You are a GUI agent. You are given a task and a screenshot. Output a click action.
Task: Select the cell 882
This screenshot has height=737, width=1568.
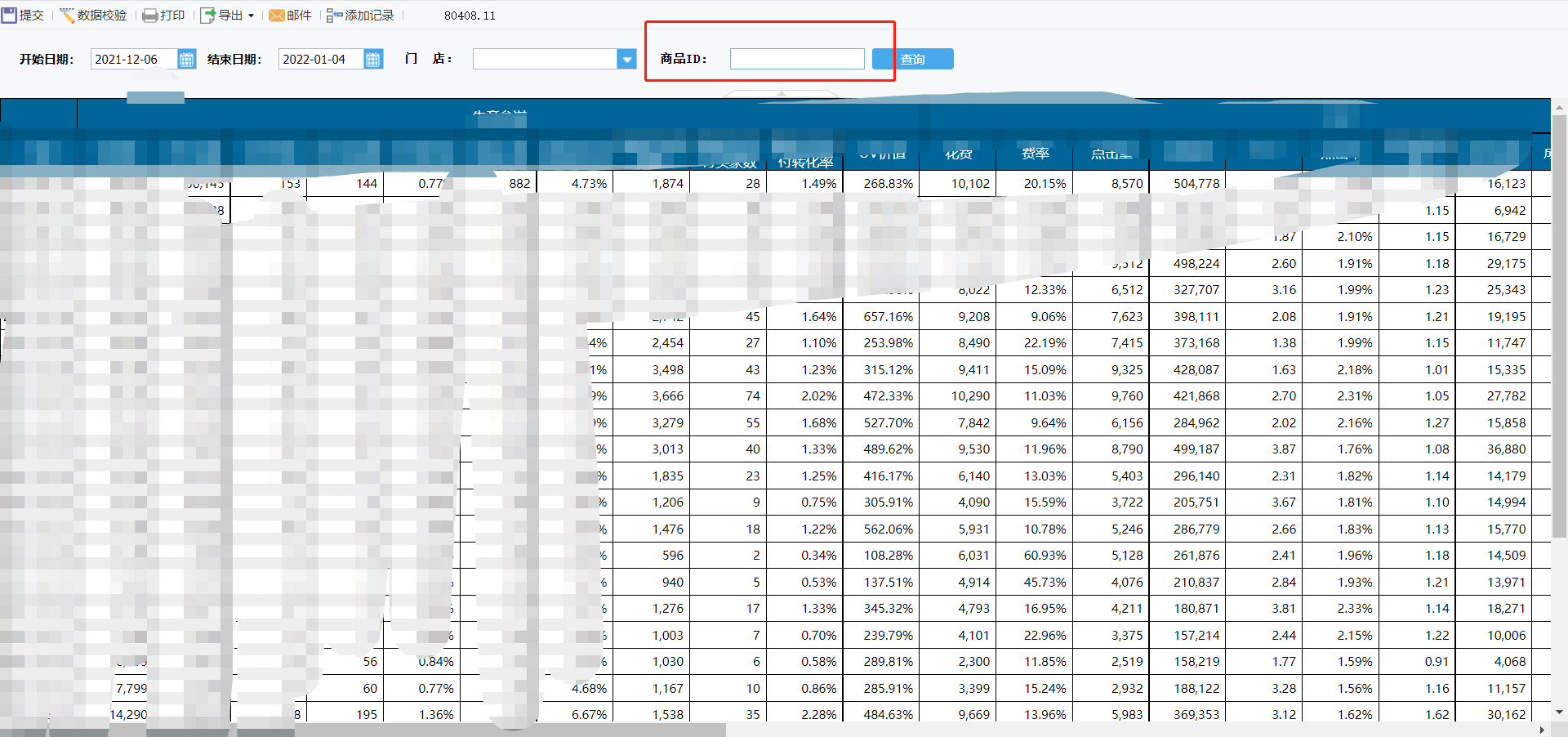coord(519,184)
